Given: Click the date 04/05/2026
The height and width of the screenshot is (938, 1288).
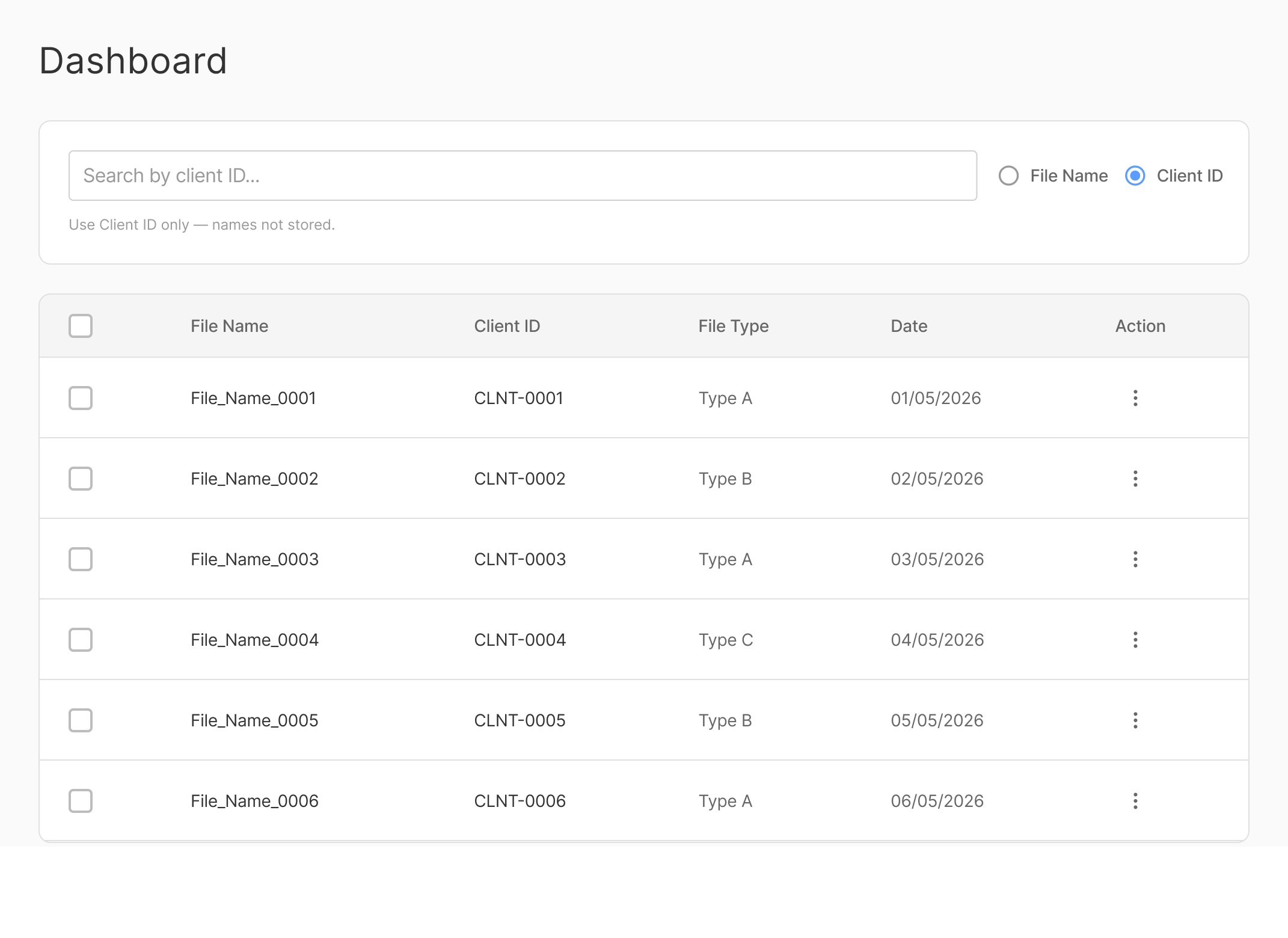Looking at the screenshot, I should tap(937, 640).
